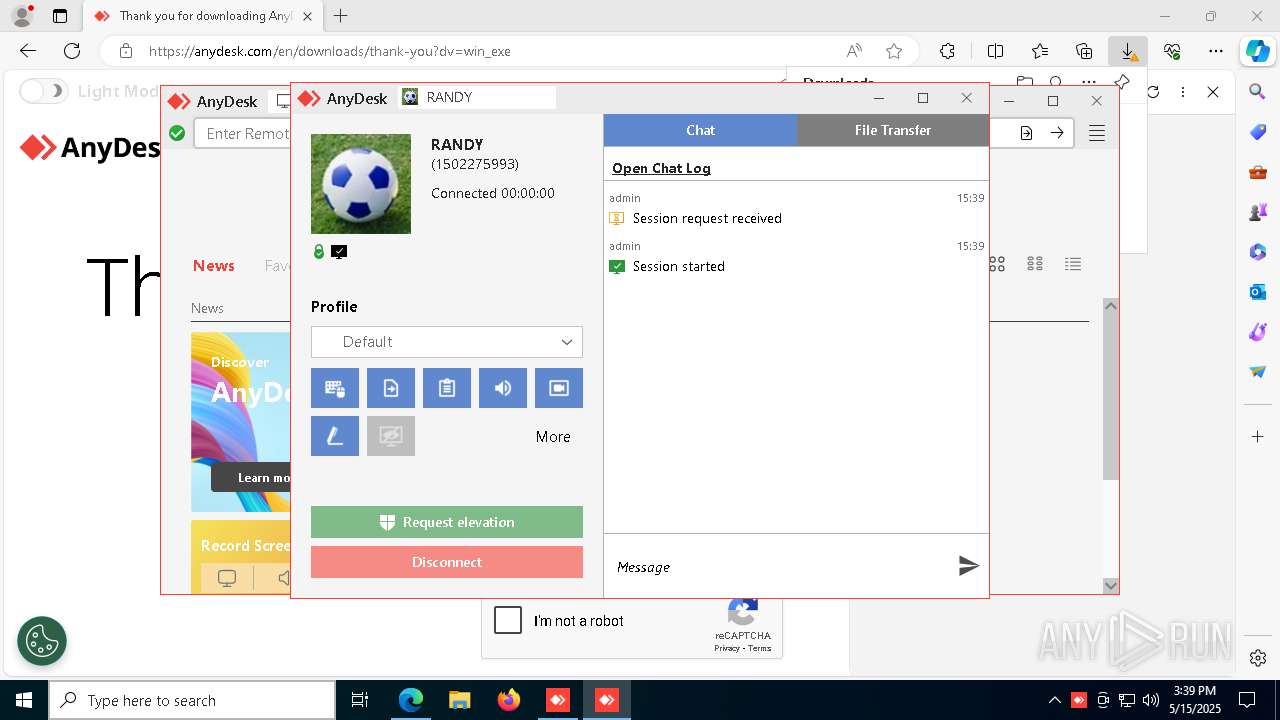The height and width of the screenshot is (720, 1280).
Task: Switch AnyDesk view to list layout
Action: (1073, 264)
